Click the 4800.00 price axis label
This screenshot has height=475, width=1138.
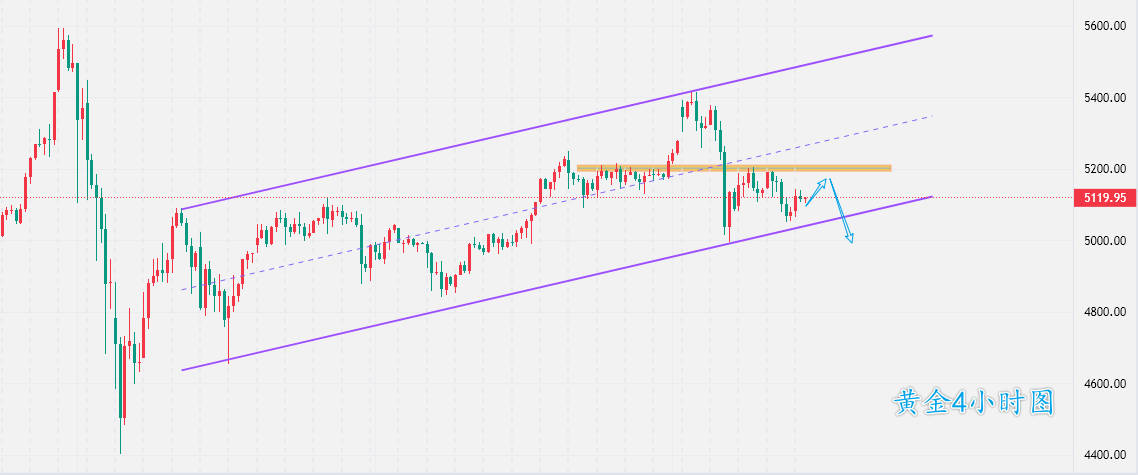1105,312
